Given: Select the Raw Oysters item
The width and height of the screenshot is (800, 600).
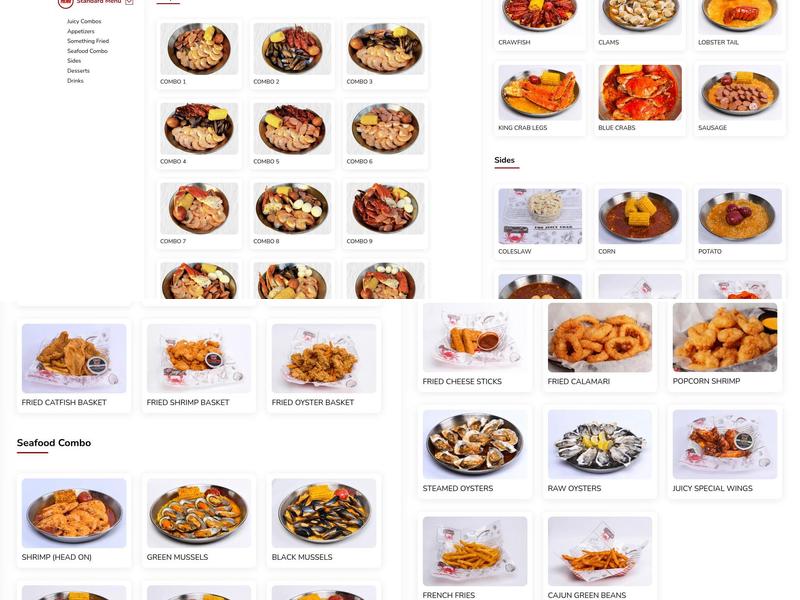Looking at the screenshot, I should coord(600,452).
